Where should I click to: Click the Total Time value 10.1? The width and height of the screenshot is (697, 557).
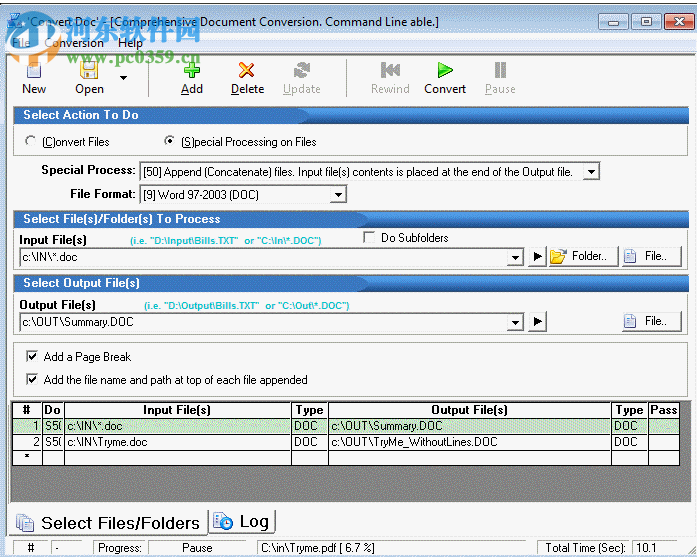(x=647, y=548)
